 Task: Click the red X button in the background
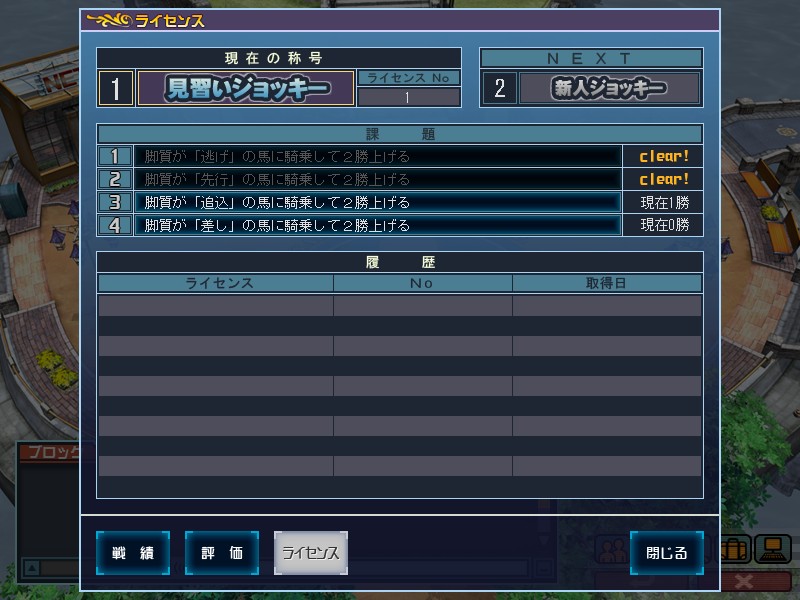pos(744,581)
